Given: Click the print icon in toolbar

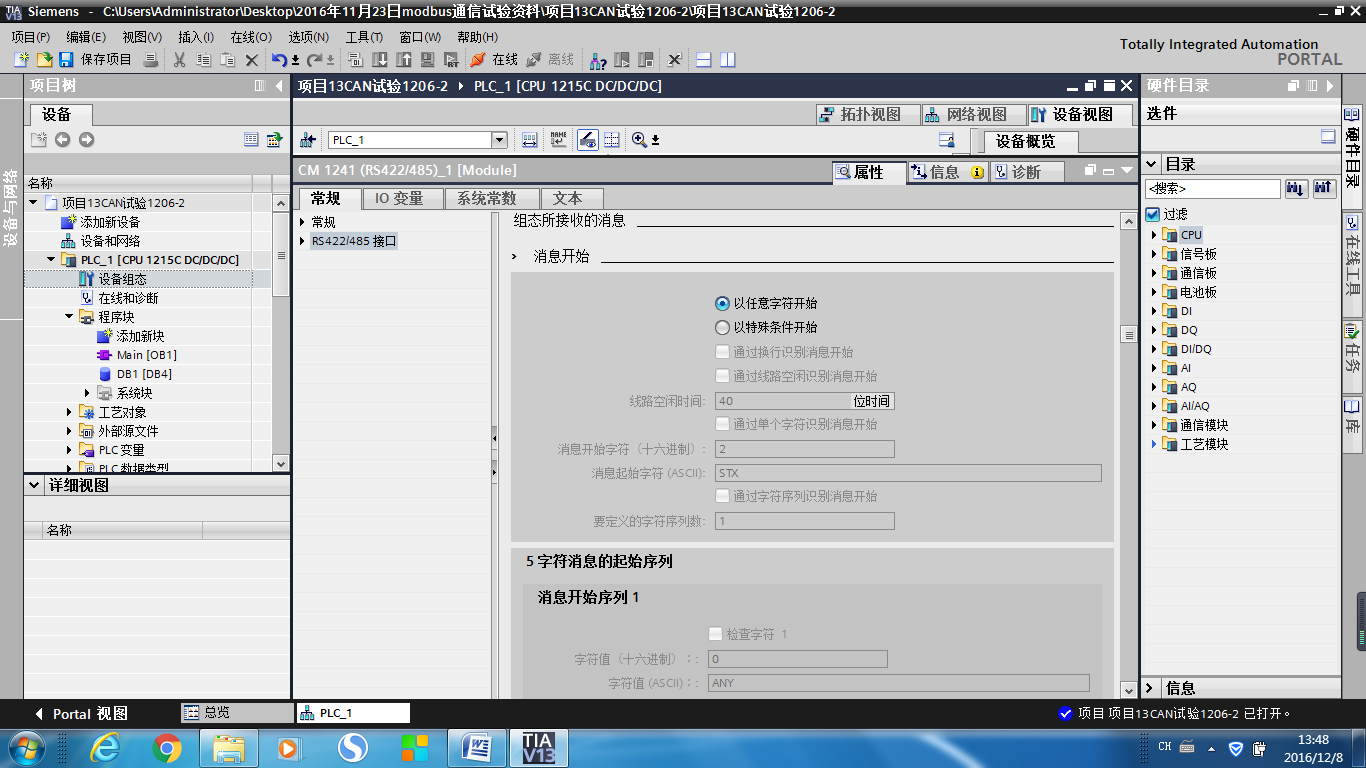Looking at the screenshot, I should coord(151,60).
